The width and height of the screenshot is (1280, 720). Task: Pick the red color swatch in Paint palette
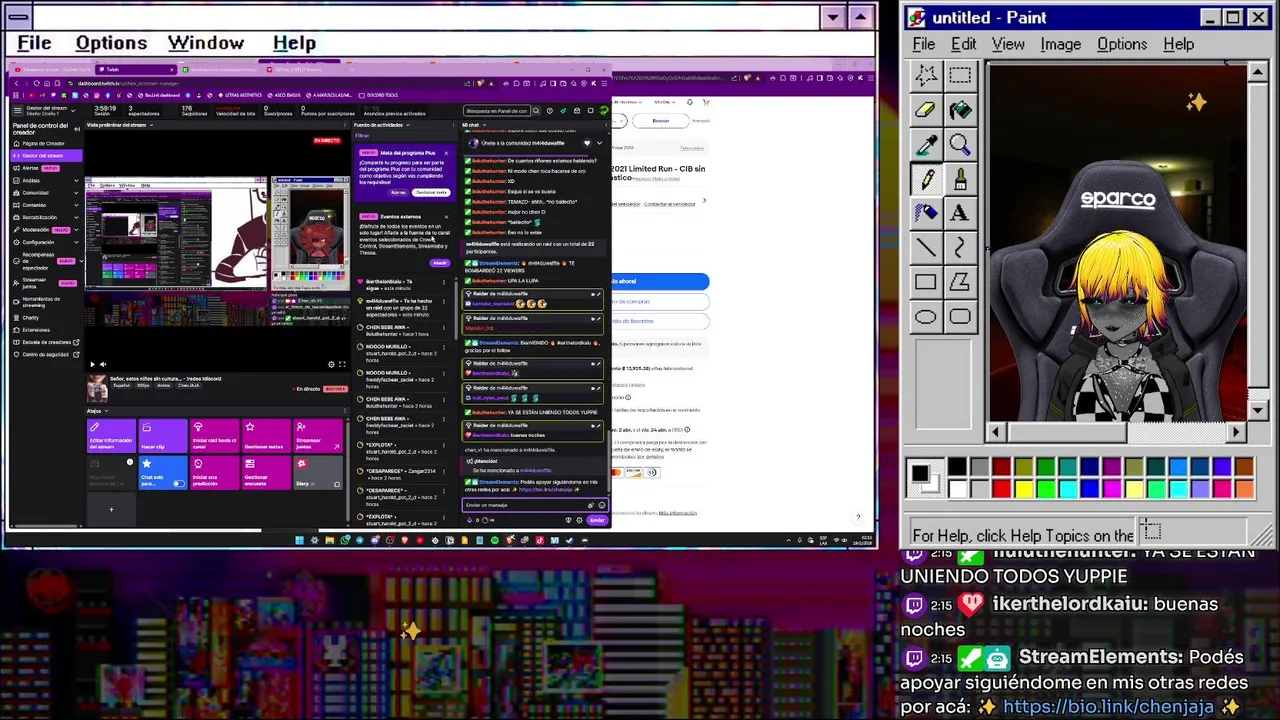(x=1001, y=488)
